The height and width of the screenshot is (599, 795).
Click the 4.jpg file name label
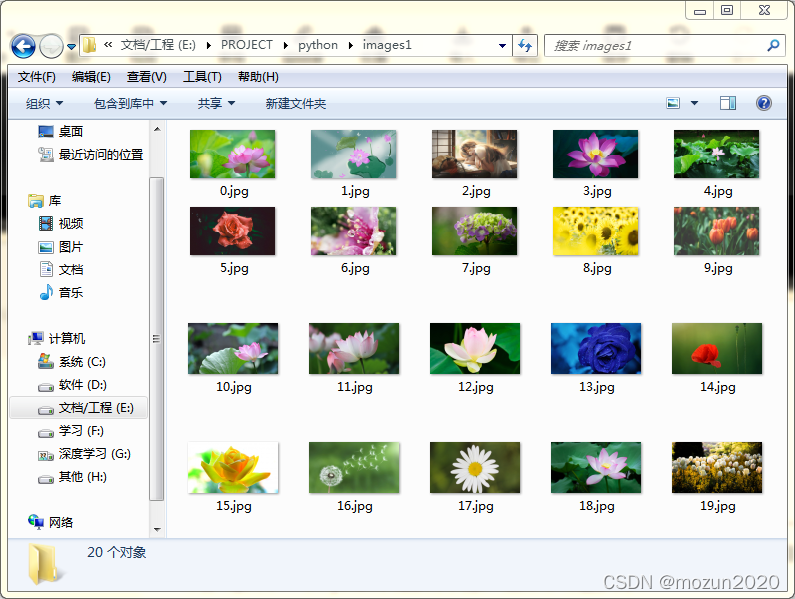pos(718,191)
